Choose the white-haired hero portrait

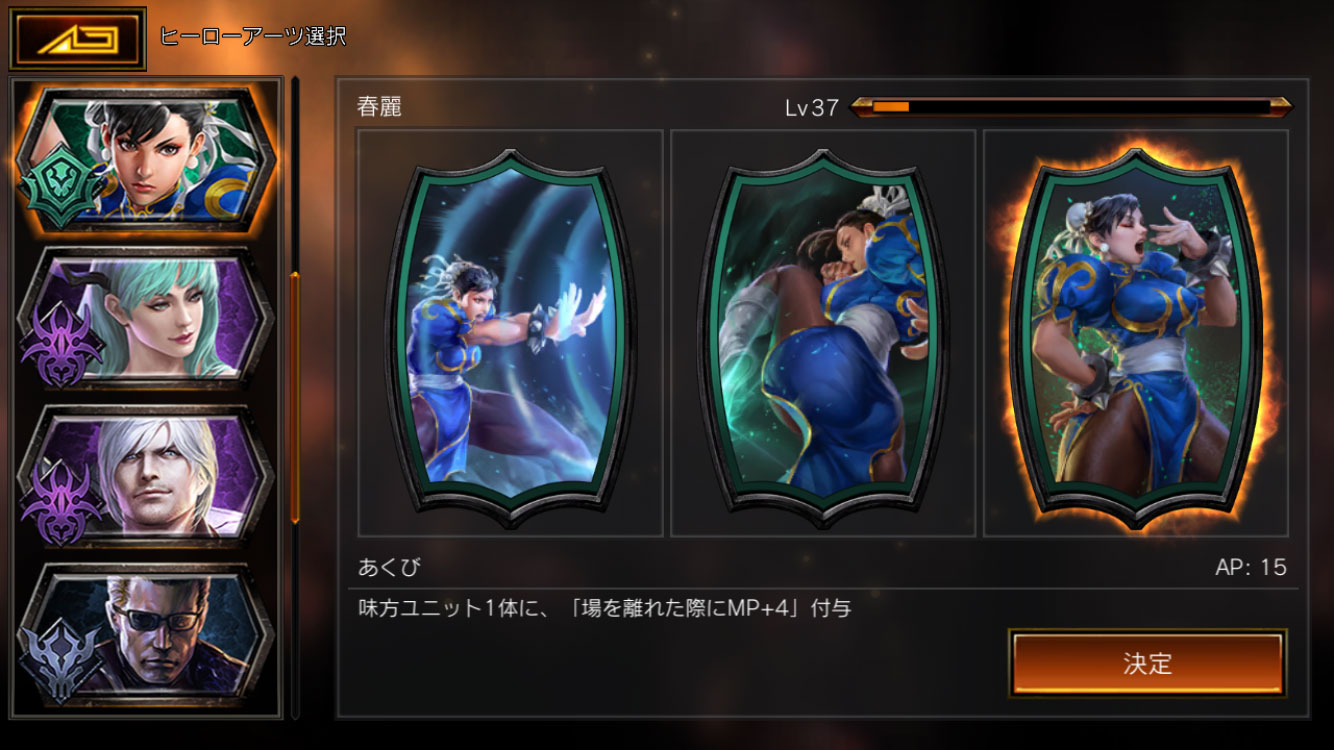pyautogui.click(x=145, y=475)
